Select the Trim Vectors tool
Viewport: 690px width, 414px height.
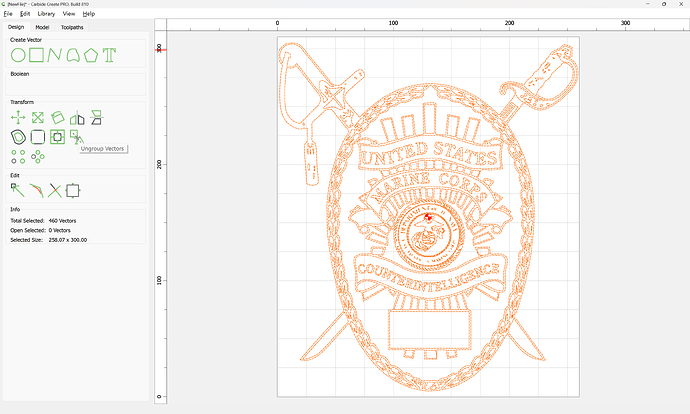[x=55, y=191]
